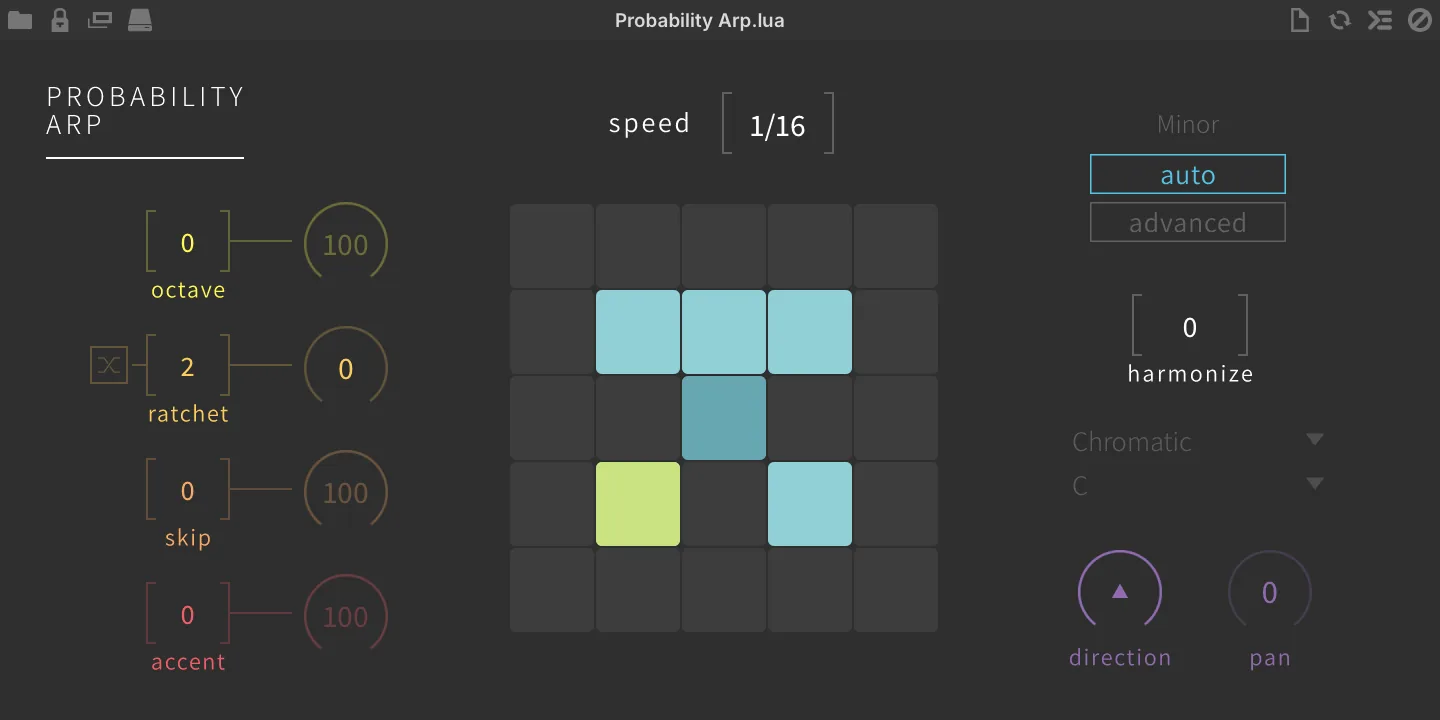Click the pan knob
The height and width of the screenshot is (720, 1440).
[1270, 592]
